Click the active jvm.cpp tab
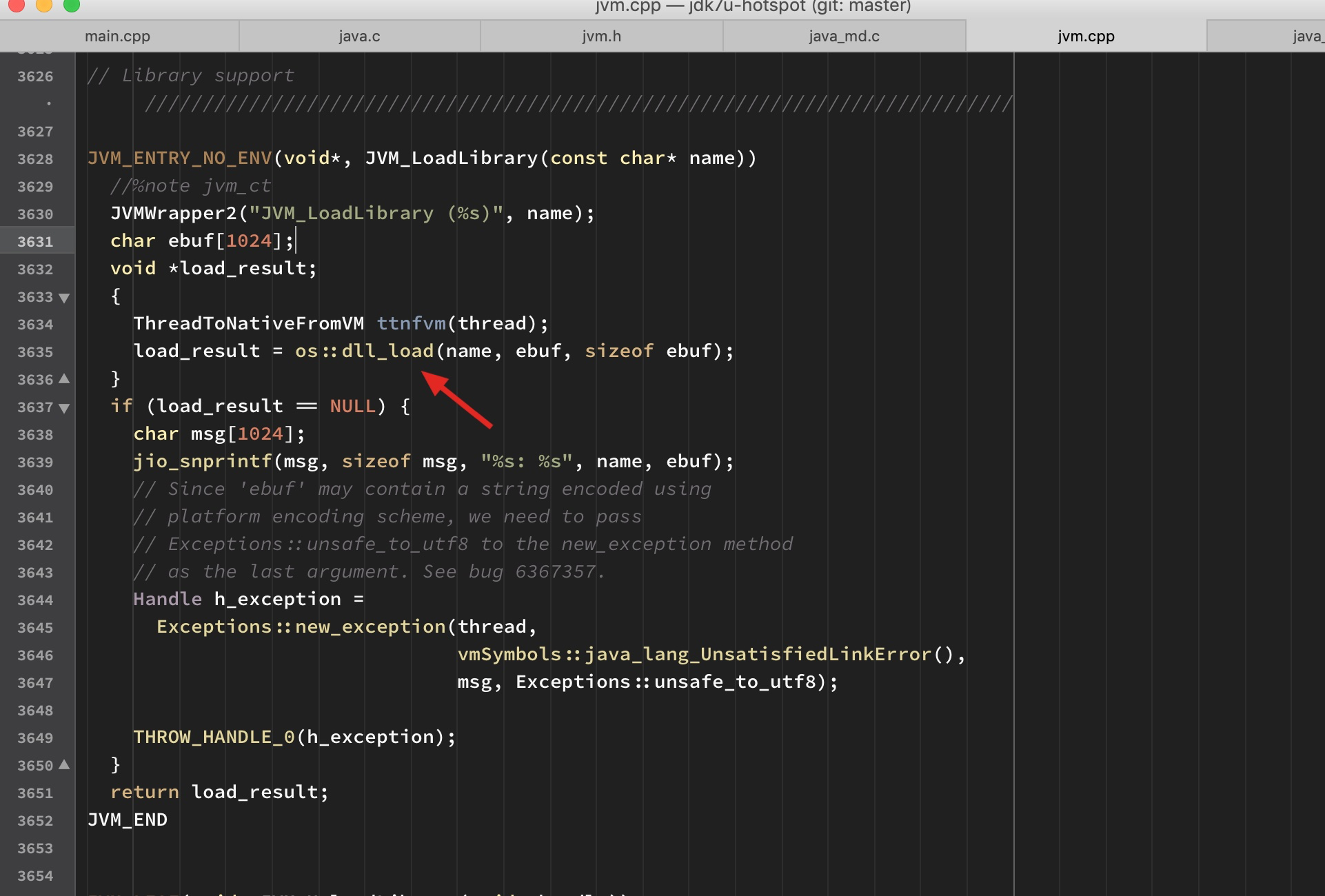 pyautogui.click(x=1086, y=36)
